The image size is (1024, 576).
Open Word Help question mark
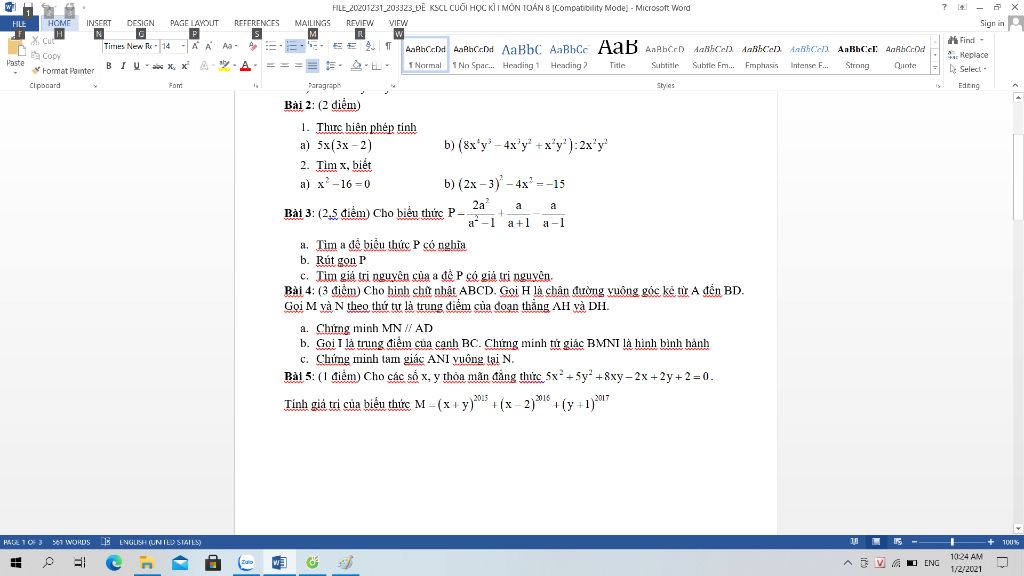click(944, 7)
